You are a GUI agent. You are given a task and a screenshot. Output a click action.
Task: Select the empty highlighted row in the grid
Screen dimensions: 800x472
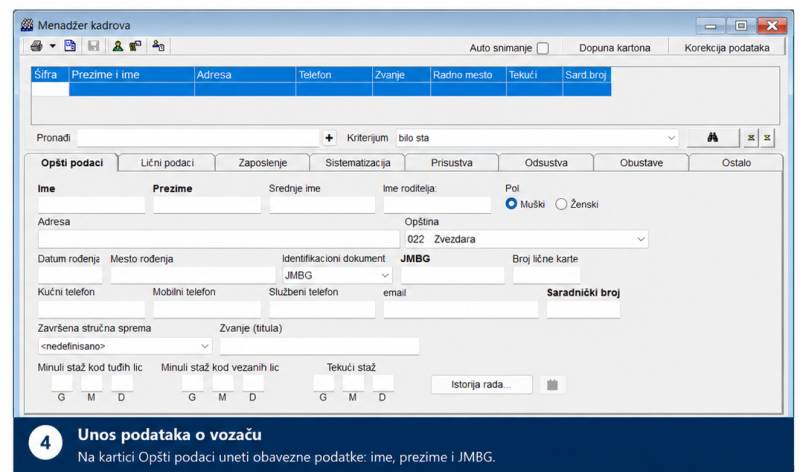321,90
